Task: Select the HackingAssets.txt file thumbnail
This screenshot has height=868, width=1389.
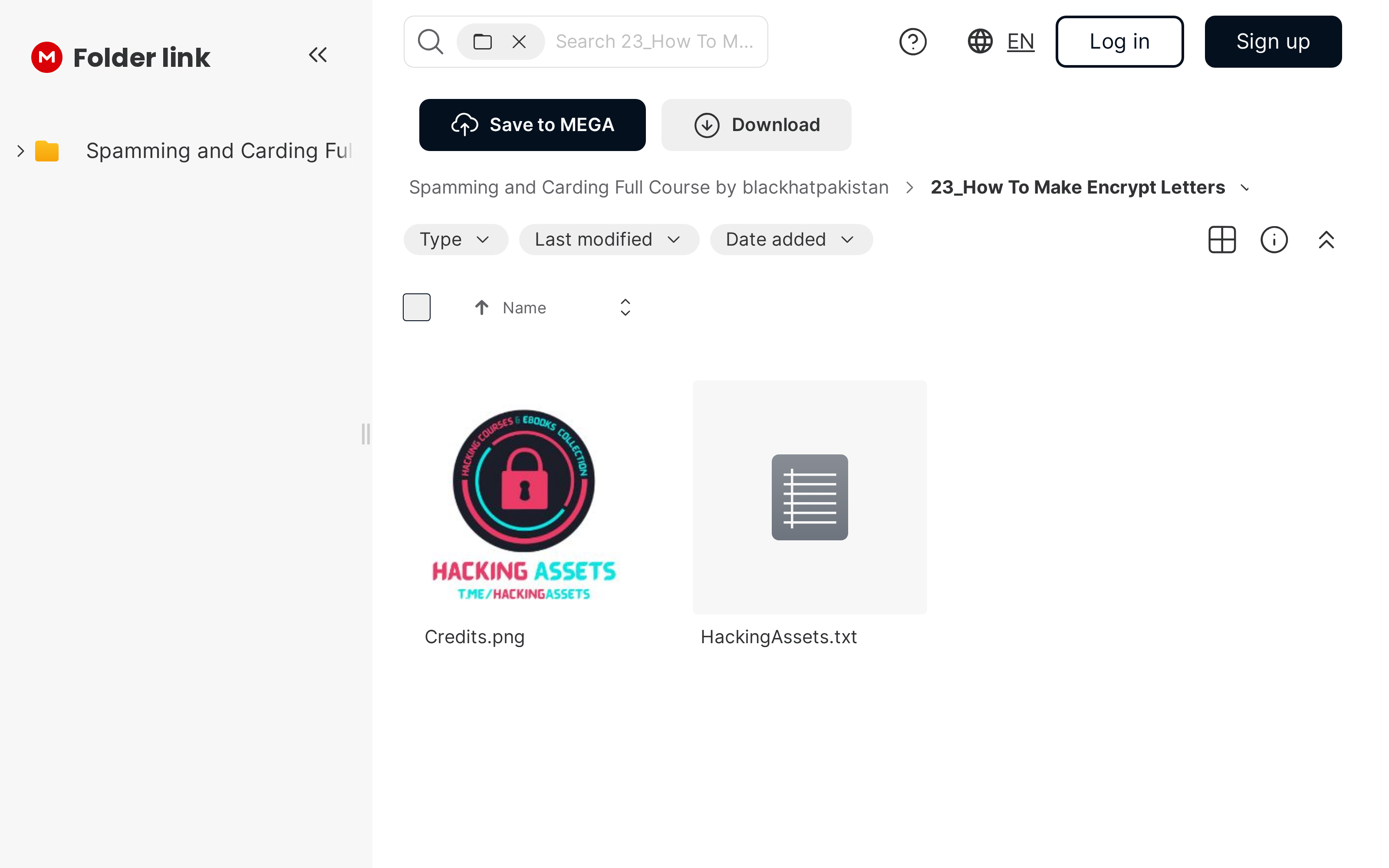Action: click(809, 497)
